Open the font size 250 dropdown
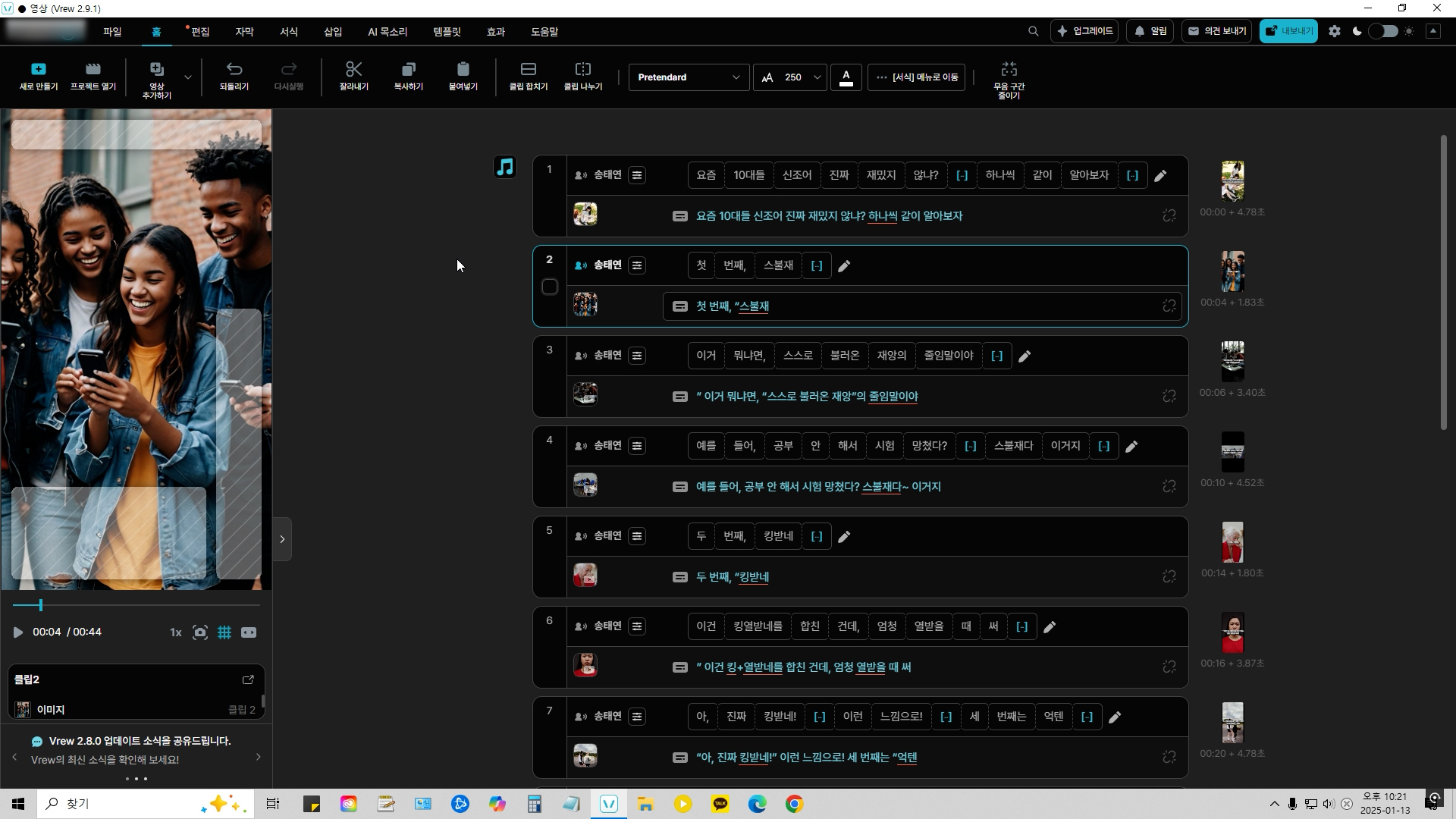 (817, 77)
